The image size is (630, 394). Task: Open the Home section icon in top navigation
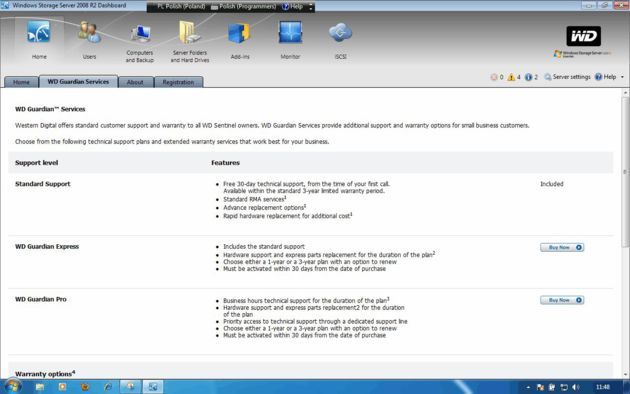click(x=39, y=39)
